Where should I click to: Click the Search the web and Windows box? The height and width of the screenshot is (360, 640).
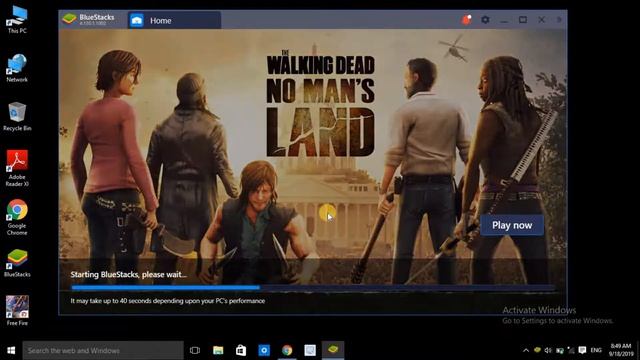103,350
